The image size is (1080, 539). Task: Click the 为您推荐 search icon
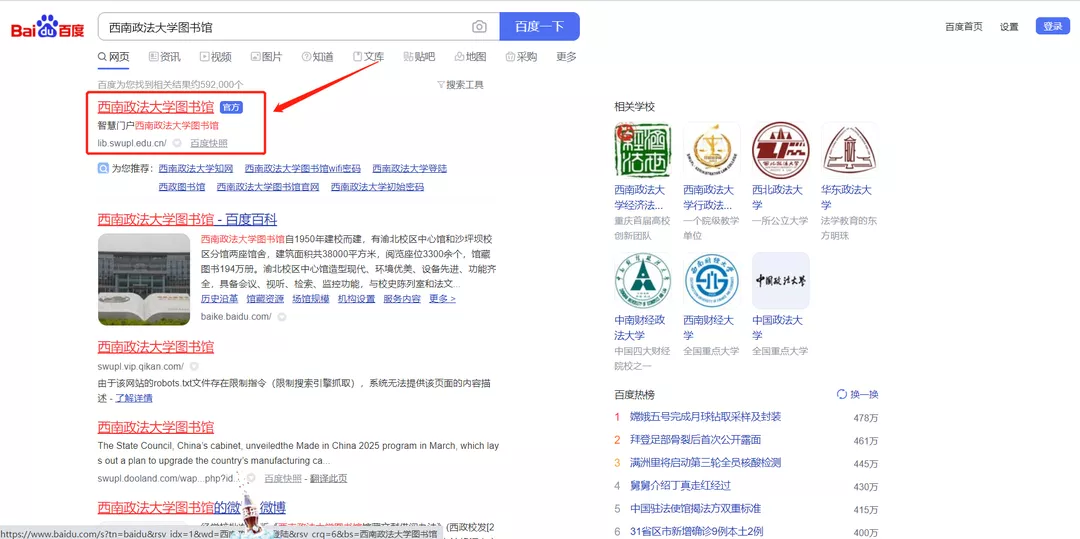103,168
